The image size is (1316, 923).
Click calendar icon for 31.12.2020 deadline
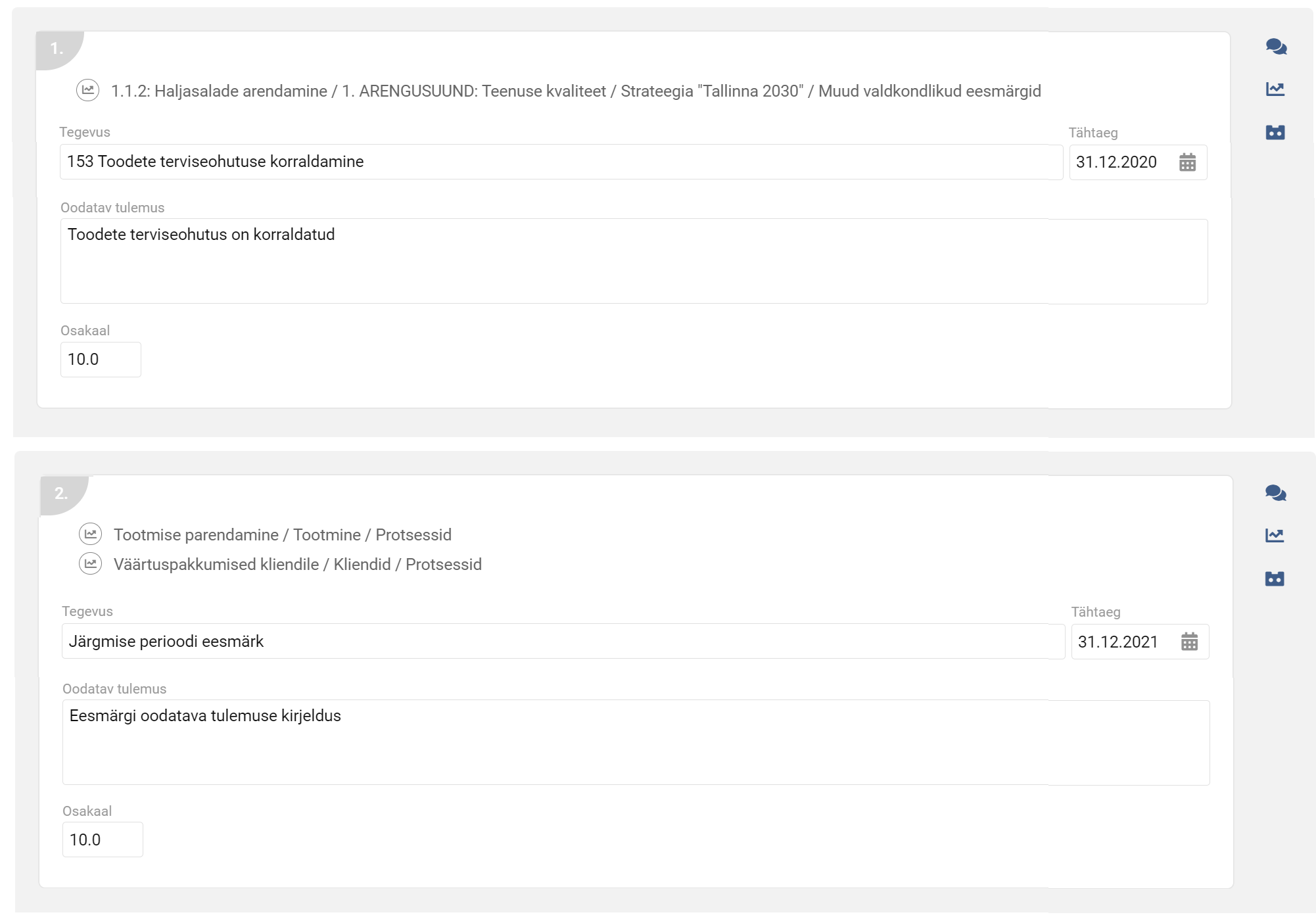coord(1187,162)
